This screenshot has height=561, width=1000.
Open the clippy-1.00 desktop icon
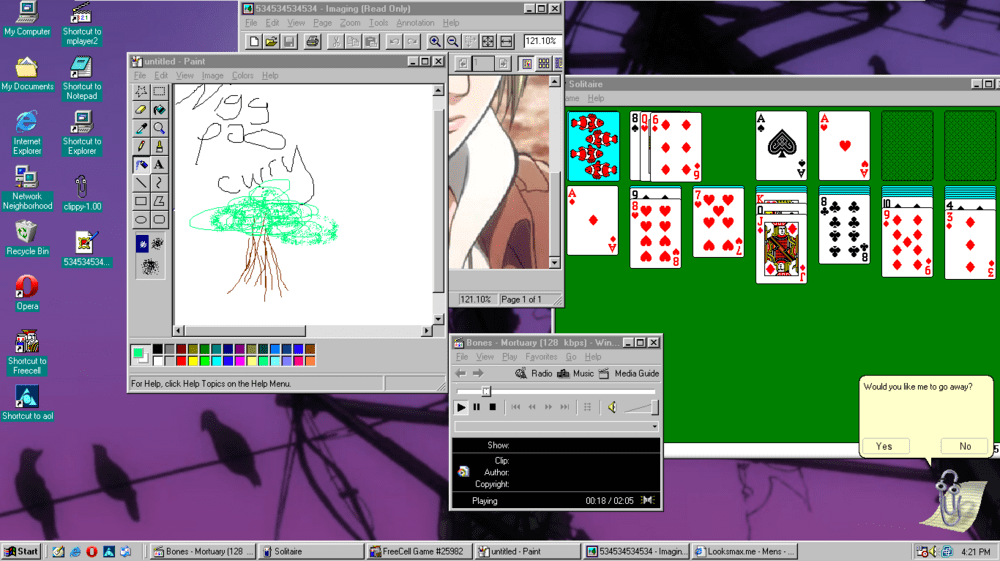pos(82,193)
